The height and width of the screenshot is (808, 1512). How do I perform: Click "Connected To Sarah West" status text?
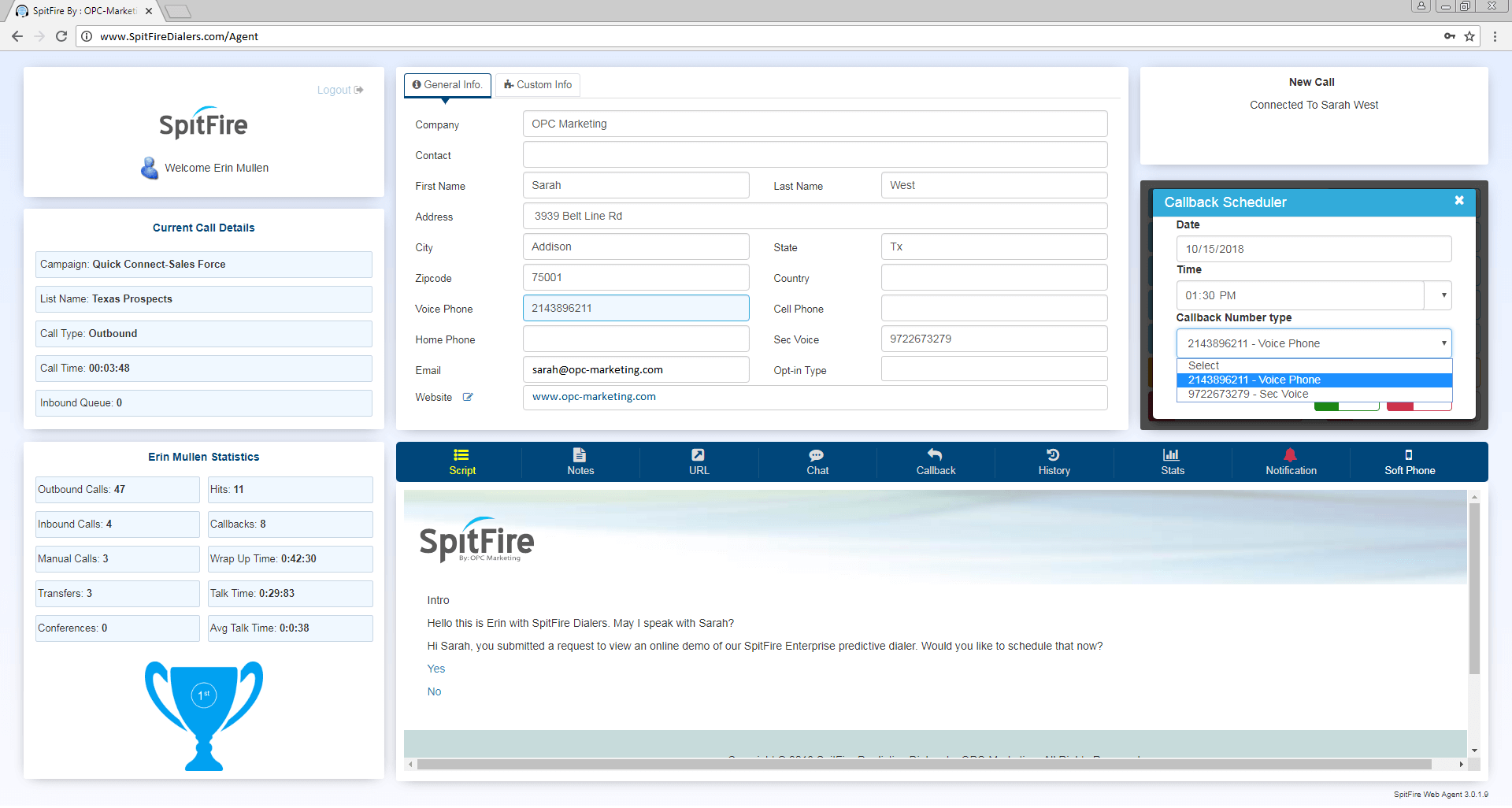(x=1314, y=105)
